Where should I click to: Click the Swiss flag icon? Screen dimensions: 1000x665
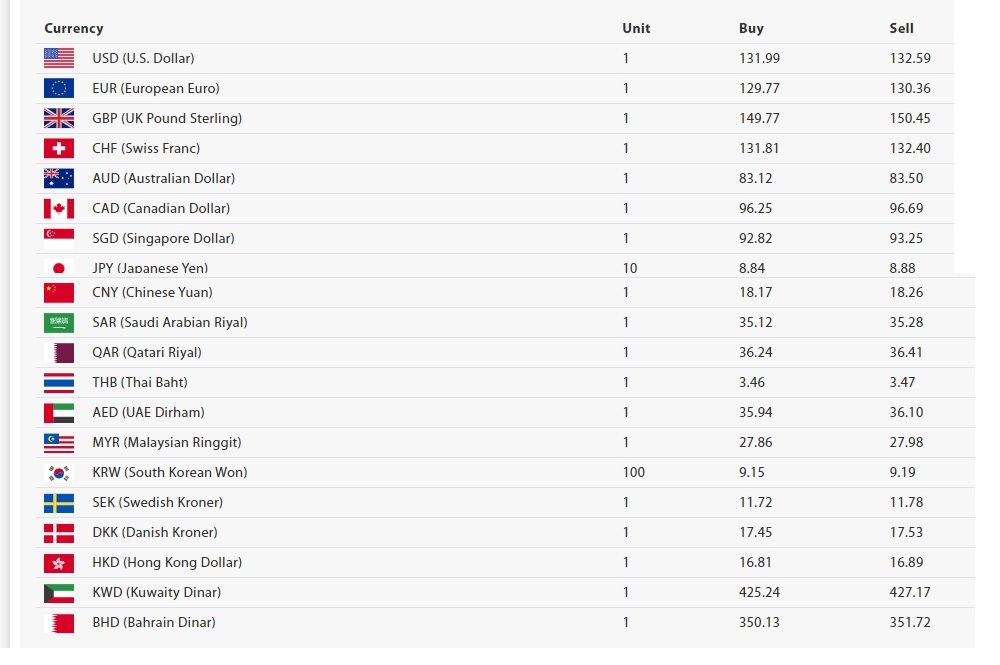59,148
